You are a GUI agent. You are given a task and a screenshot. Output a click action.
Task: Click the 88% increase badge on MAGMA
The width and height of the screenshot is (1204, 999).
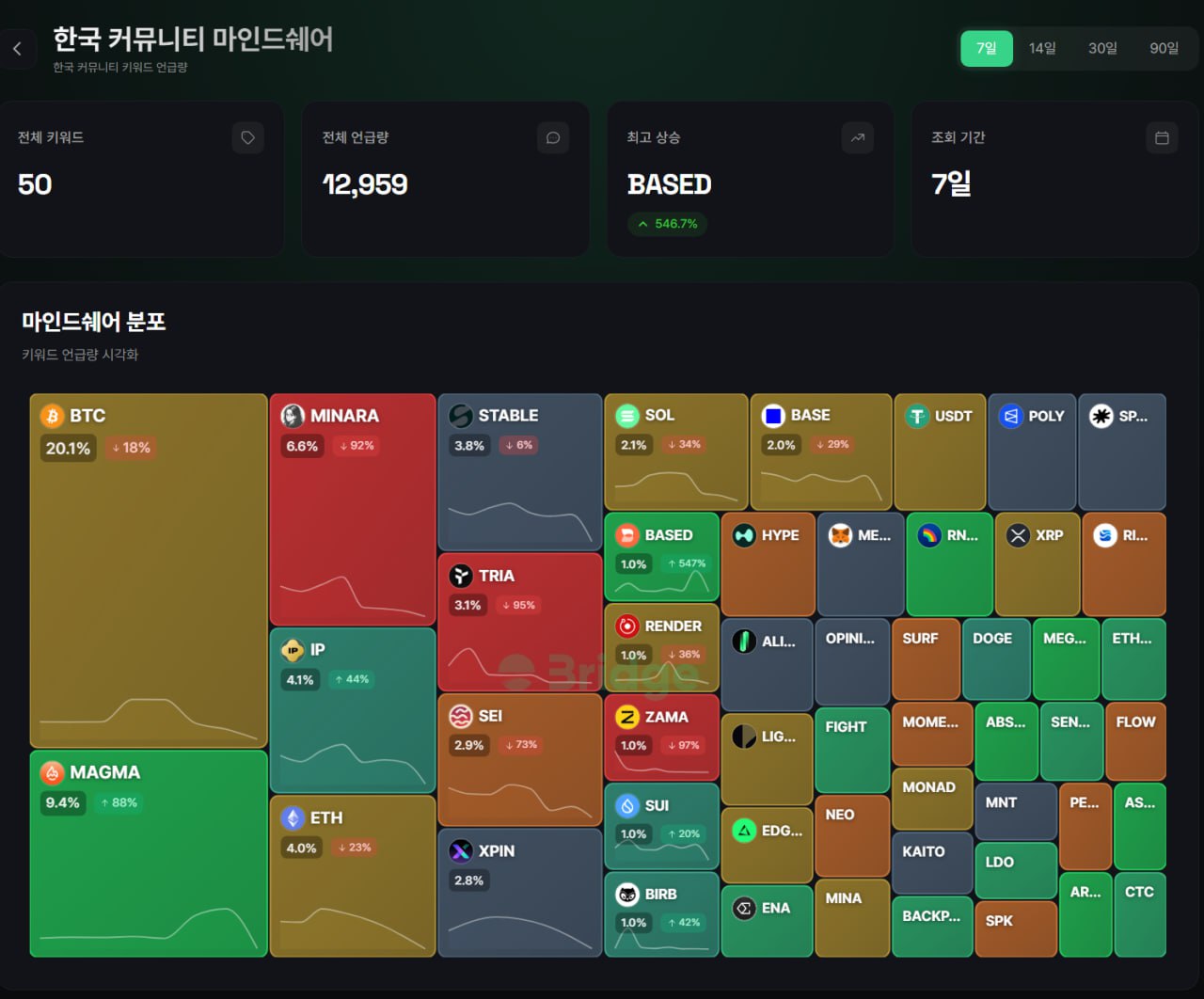point(118,802)
